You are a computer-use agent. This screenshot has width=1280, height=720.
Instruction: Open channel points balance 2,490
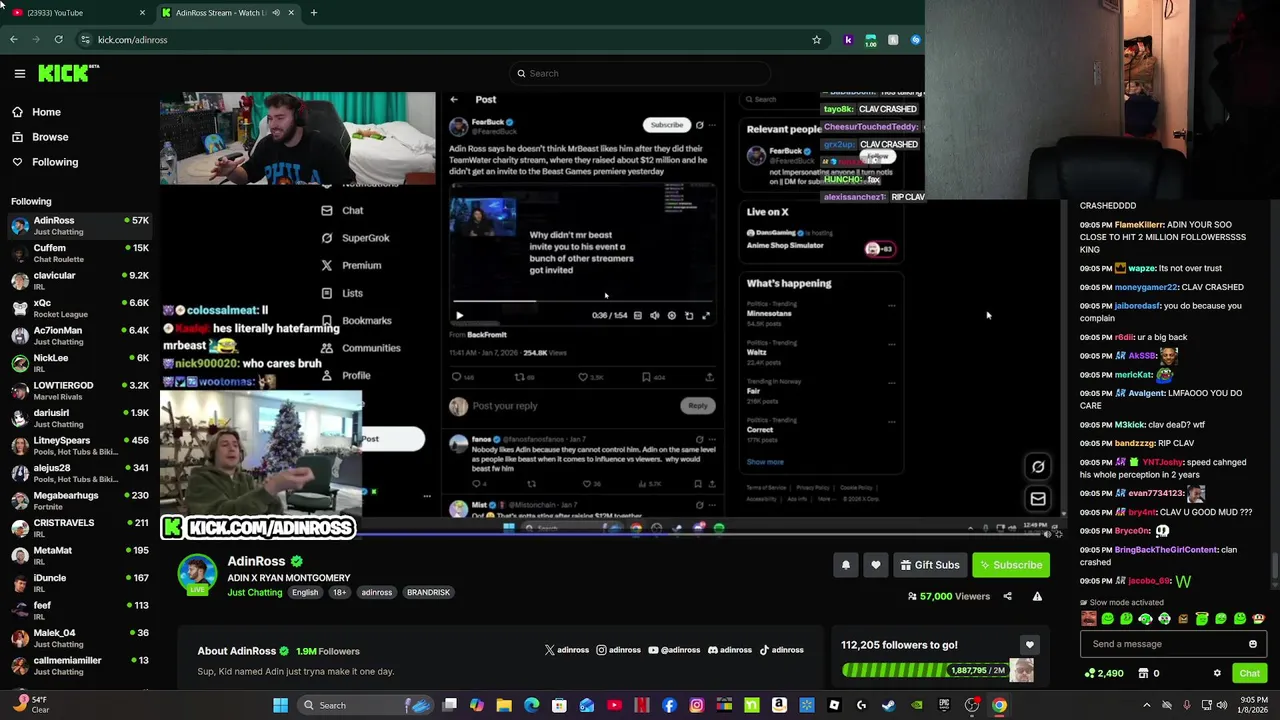1105,673
